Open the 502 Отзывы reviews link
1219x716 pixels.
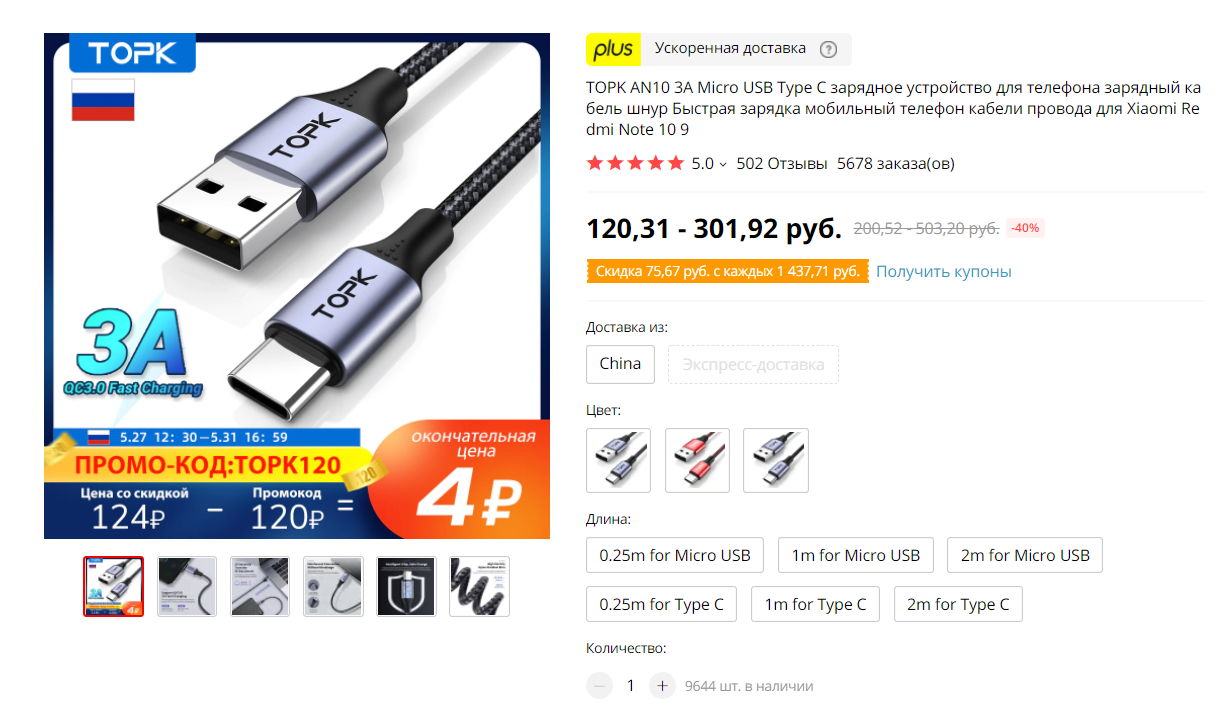point(782,164)
